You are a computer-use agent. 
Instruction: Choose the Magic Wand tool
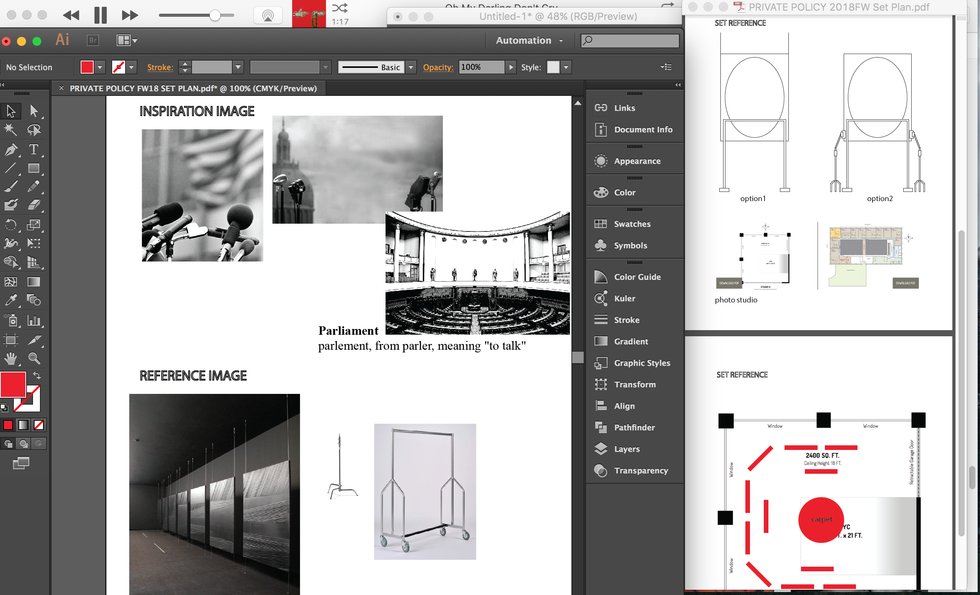(12, 130)
